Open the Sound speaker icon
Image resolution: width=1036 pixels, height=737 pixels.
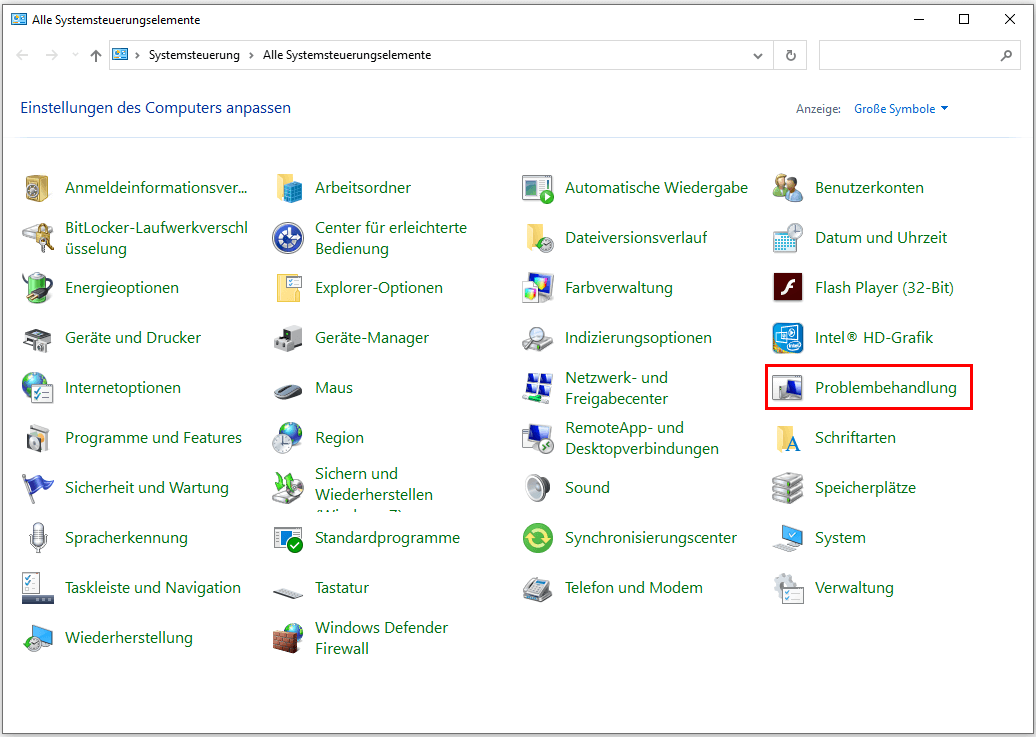[538, 488]
